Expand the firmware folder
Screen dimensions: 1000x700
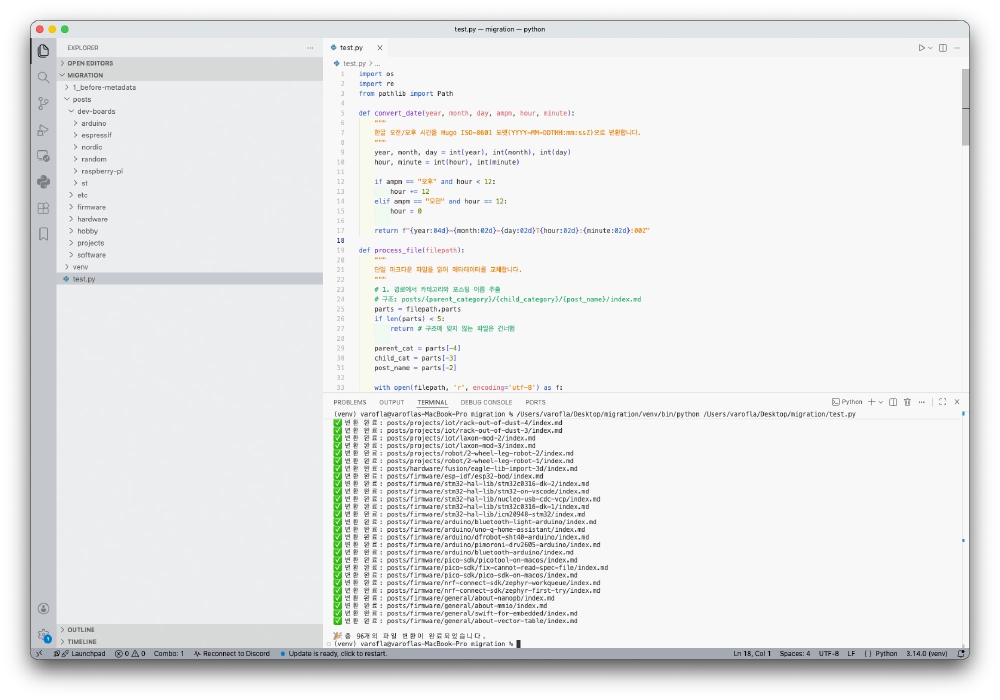tap(92, 207)
